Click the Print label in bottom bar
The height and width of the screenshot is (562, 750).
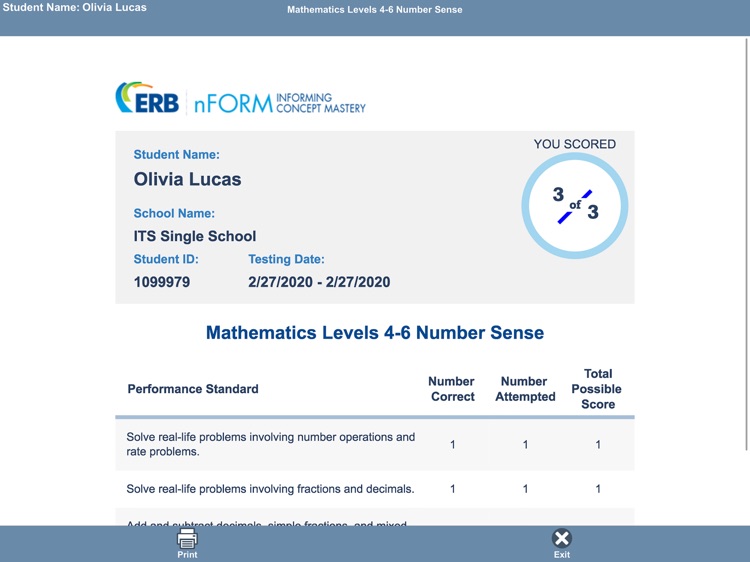[x=187, y=554]
